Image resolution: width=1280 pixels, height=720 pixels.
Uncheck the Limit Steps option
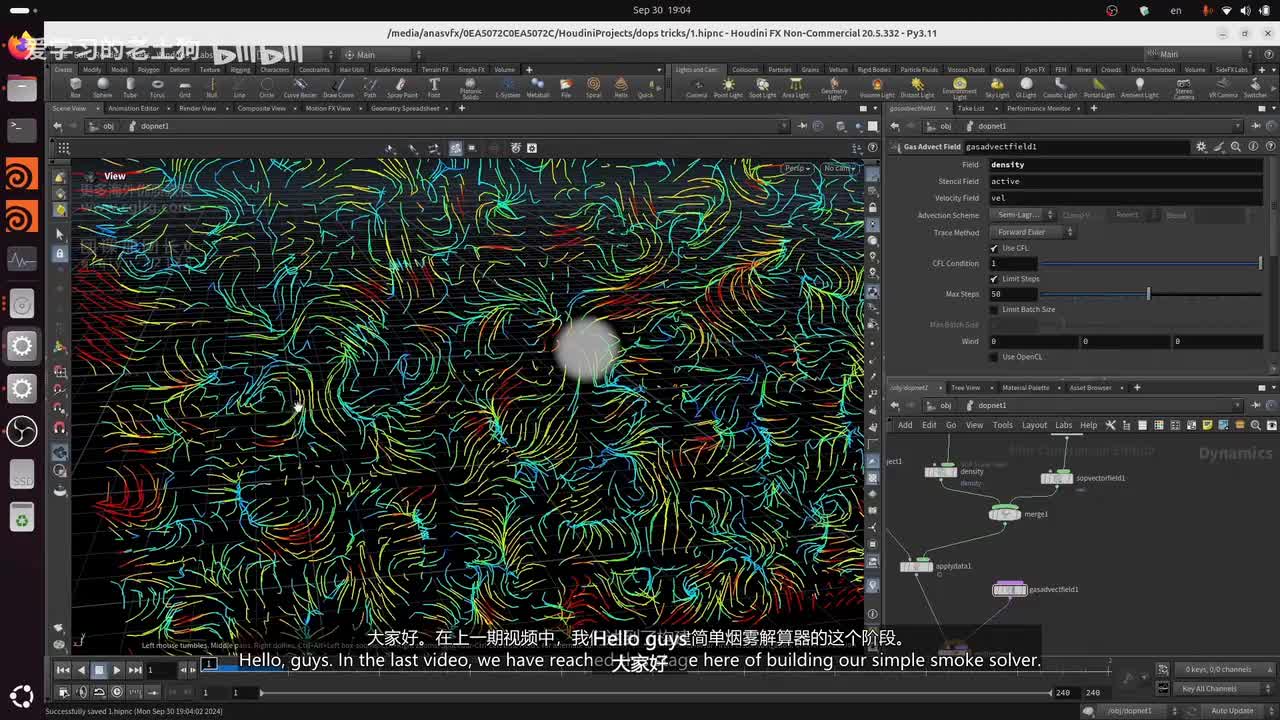[994, 279]
